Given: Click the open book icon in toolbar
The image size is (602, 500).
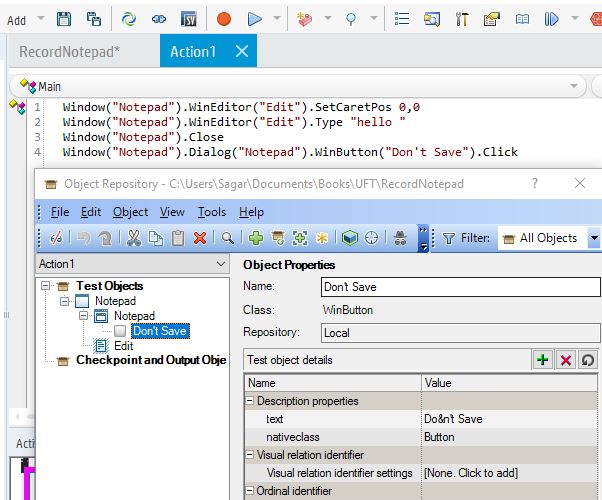Looking at the screenshot, I should 522,18.
